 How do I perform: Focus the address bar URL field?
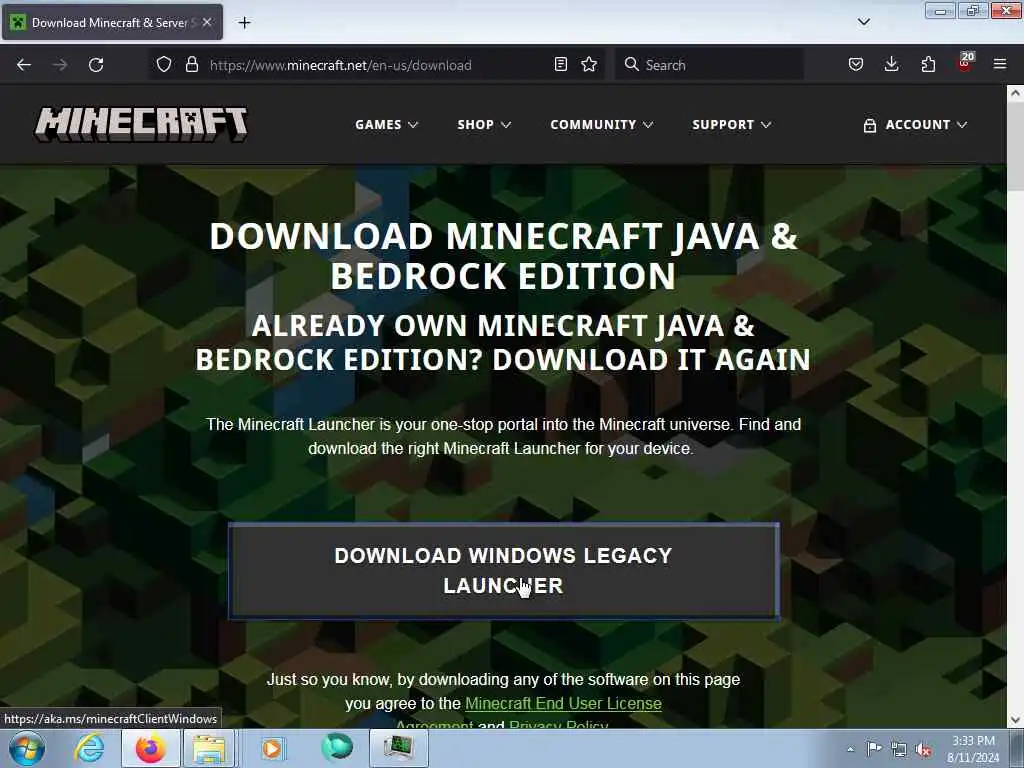[379, 65]
